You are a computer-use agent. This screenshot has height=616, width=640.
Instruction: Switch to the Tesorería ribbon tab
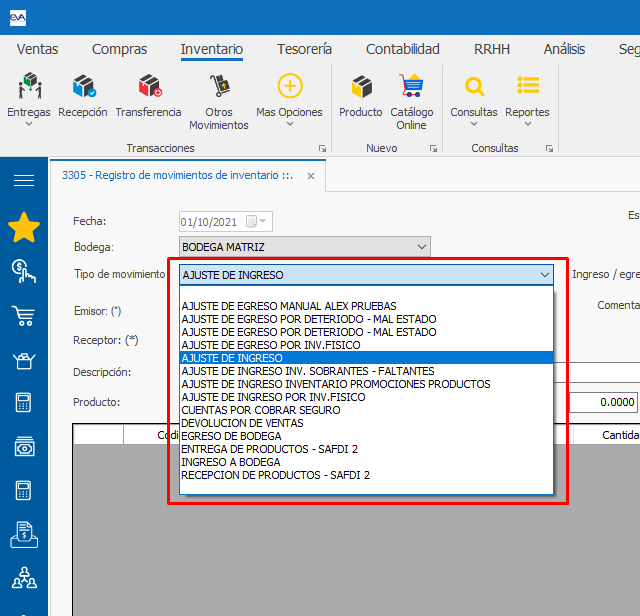coord(304,49)
